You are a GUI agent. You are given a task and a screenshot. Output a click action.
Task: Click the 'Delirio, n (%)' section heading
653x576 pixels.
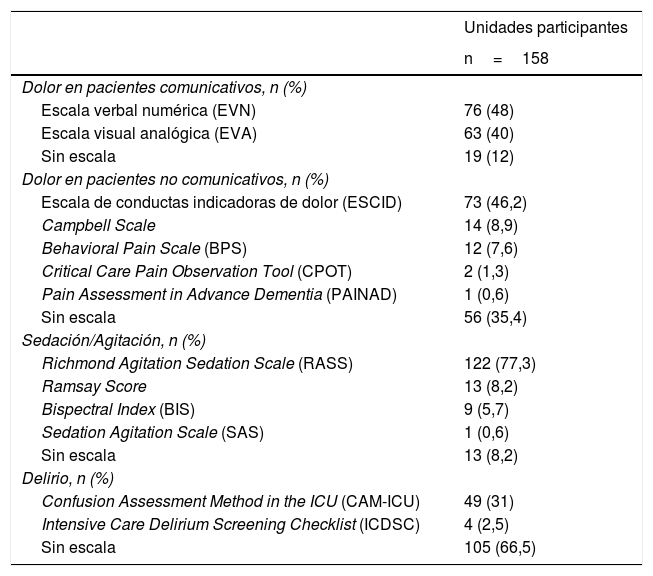68,479
